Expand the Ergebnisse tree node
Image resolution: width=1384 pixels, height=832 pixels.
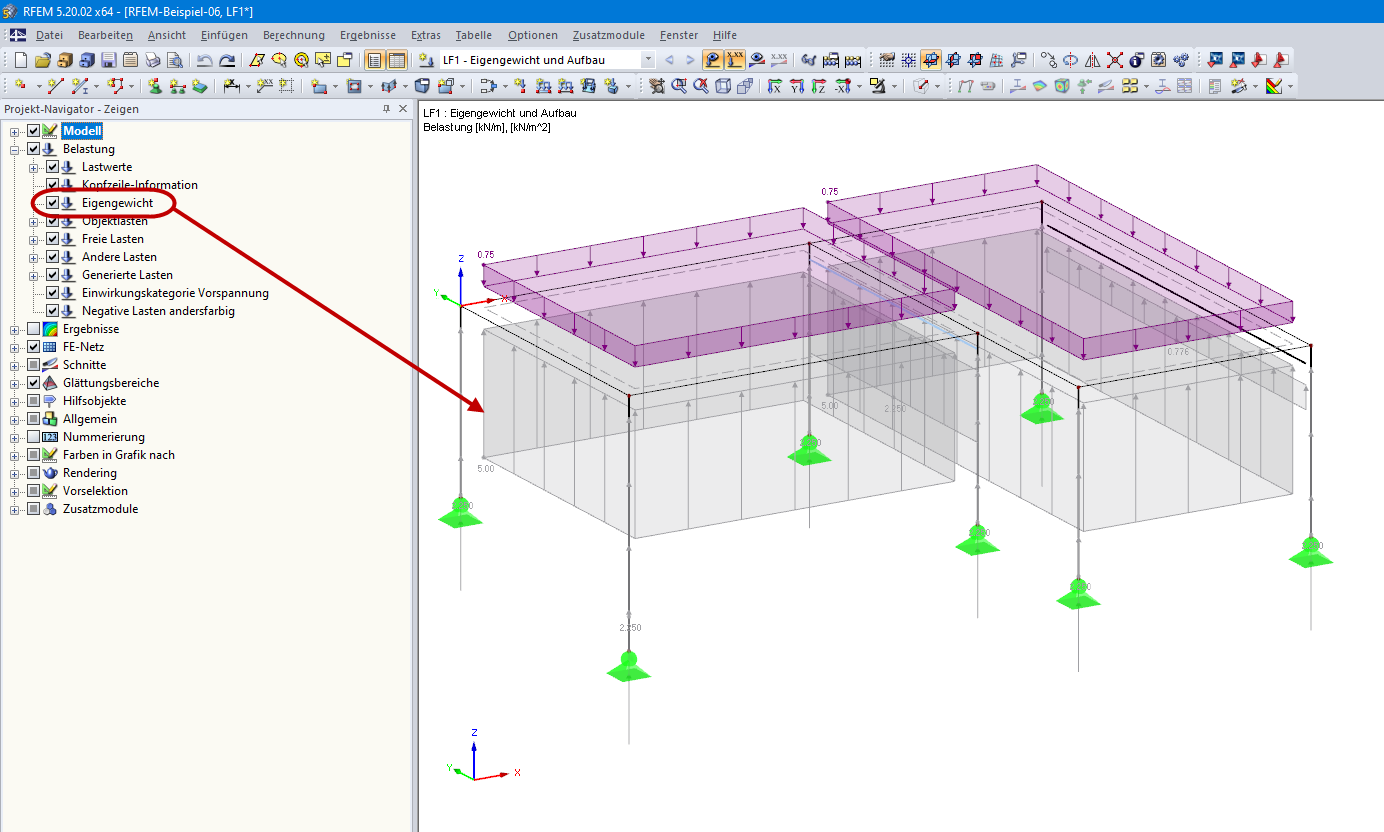(x=15, y=329)
